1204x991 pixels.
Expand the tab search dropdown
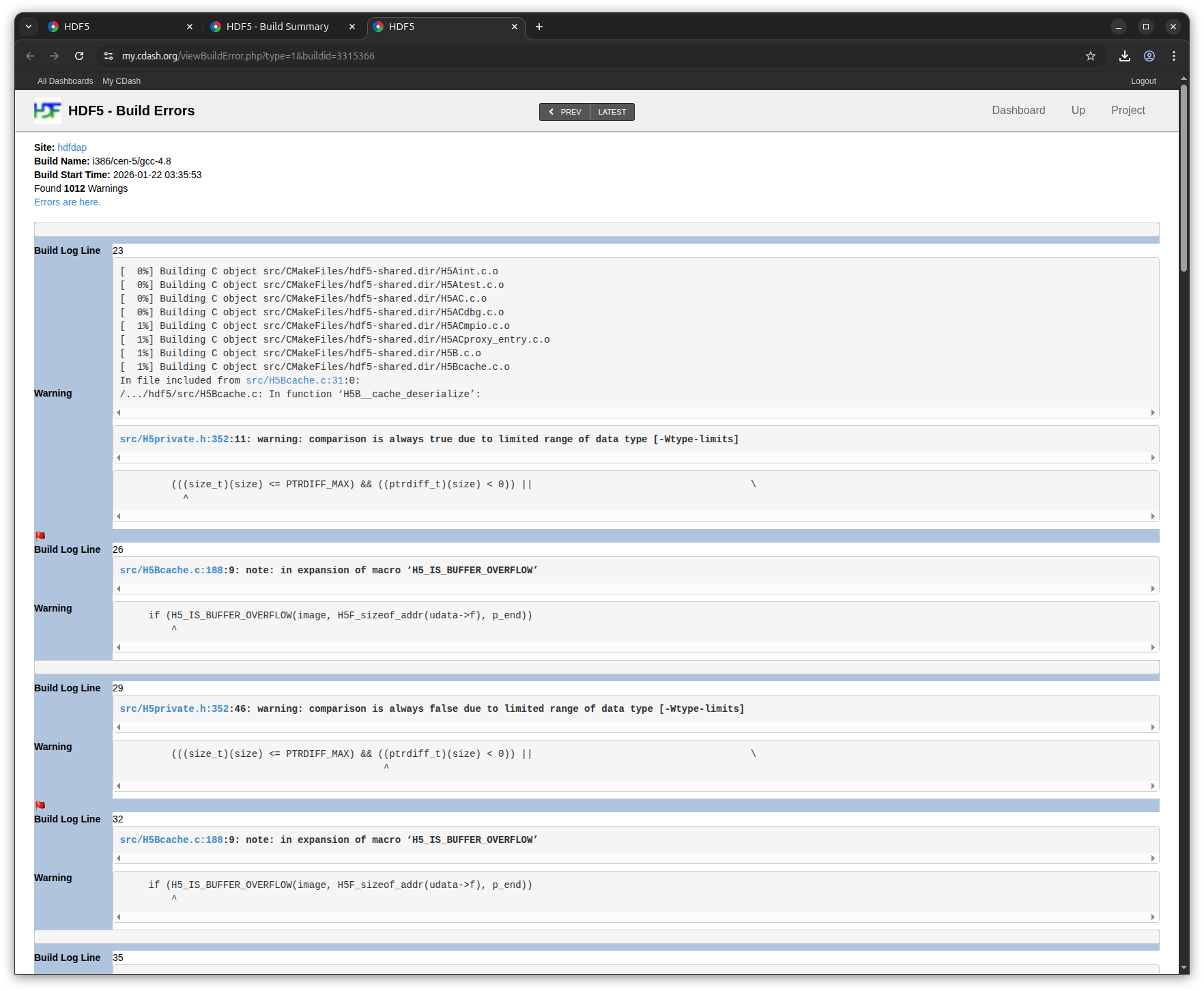point(29,27)
